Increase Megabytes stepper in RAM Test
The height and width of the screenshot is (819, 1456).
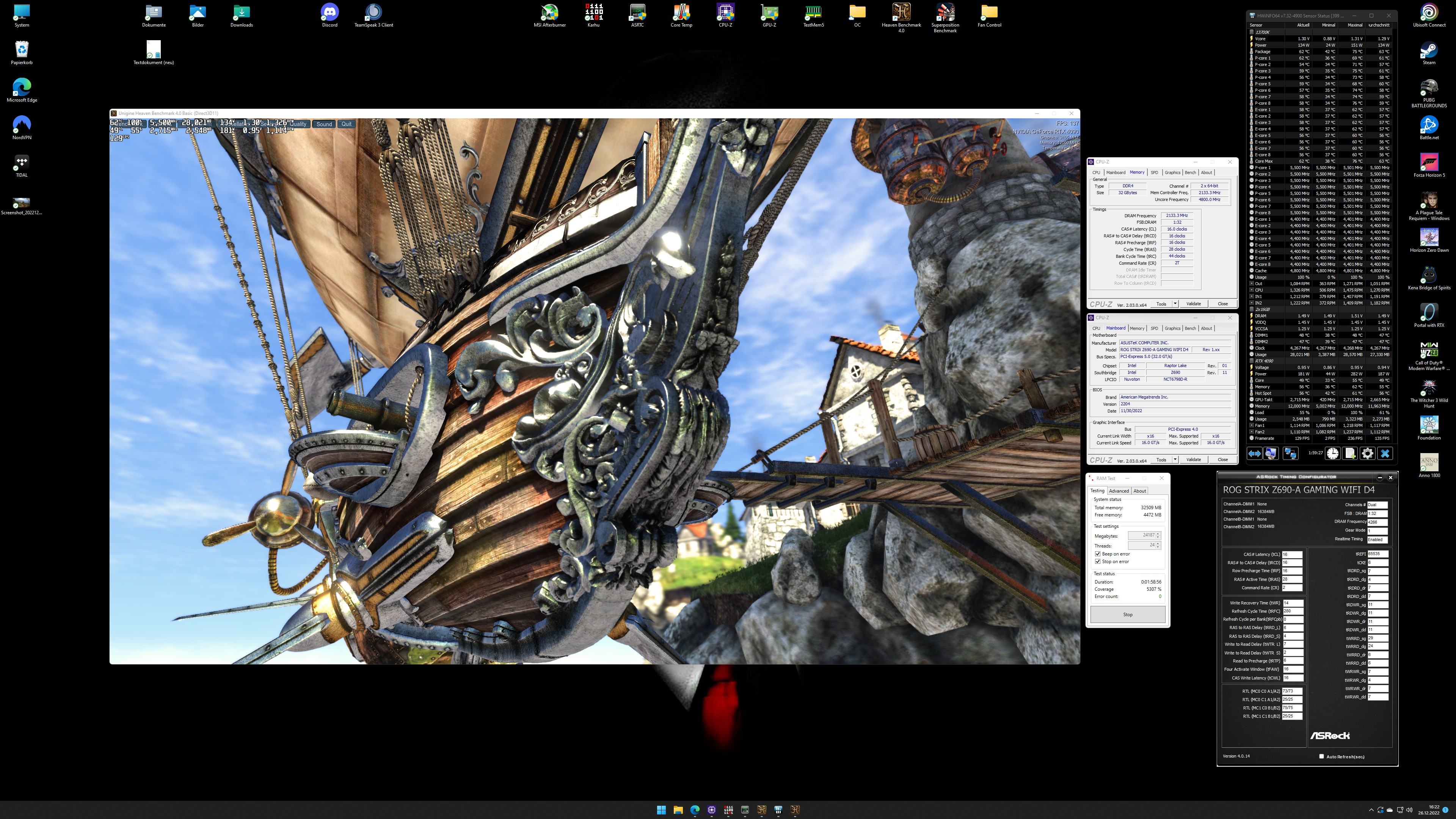pyautogui.click(x=1158, y=533)
